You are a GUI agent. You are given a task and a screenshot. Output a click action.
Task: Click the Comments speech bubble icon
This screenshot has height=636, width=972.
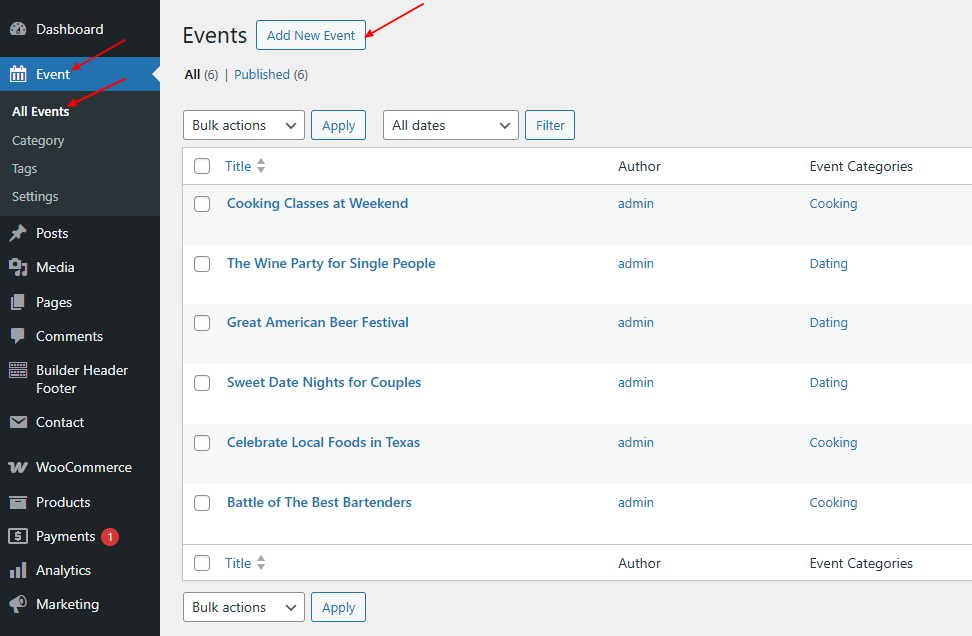[18, 336]
